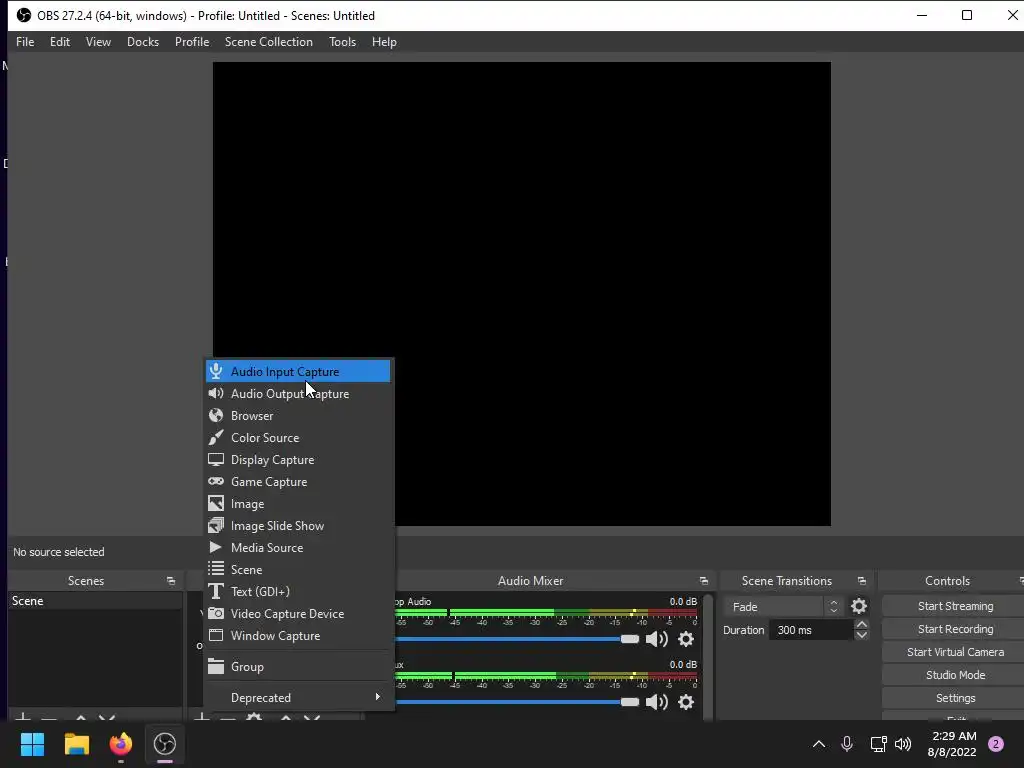Screen dimensions: 1024x768
Task: Choose Video Capture Device camera entry
Action: tap(298, 614)
